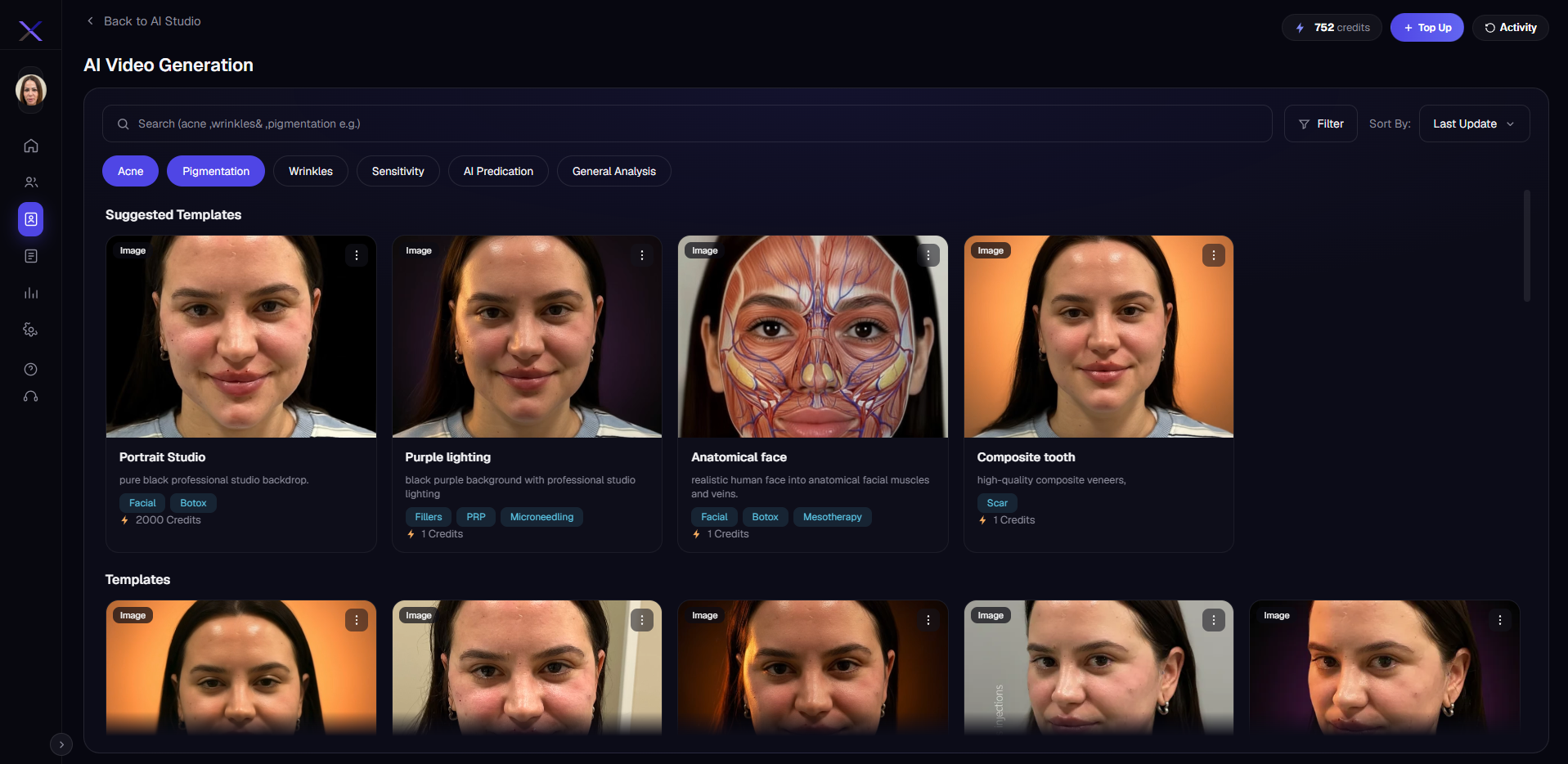Open options menu on Portrait Studio card

coord(357,255)
